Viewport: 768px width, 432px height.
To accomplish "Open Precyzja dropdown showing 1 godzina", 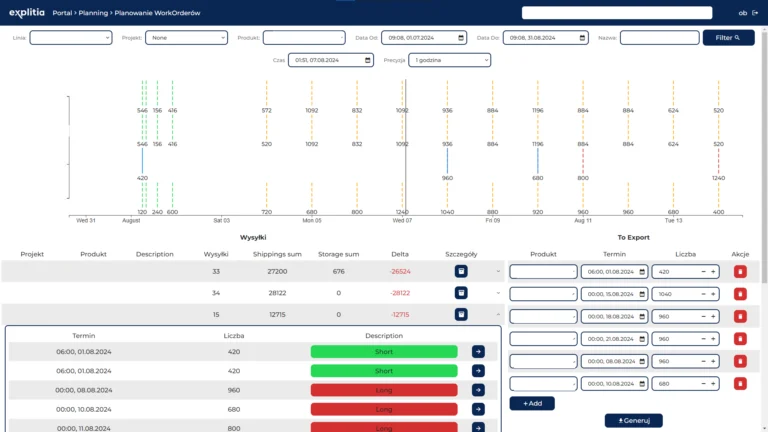I will (x=449, y=60).
